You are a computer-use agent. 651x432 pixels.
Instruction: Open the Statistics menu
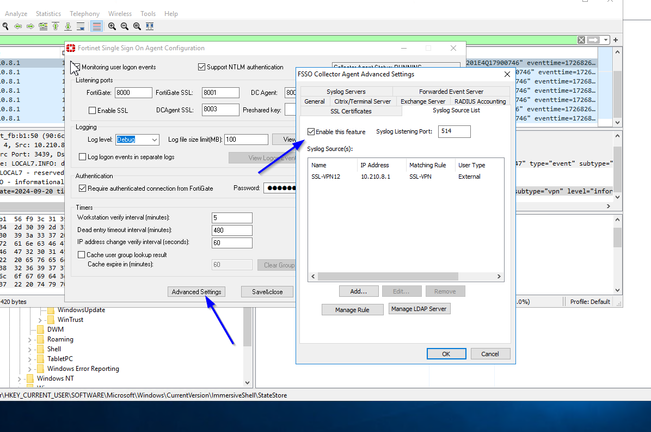[48, 14]
